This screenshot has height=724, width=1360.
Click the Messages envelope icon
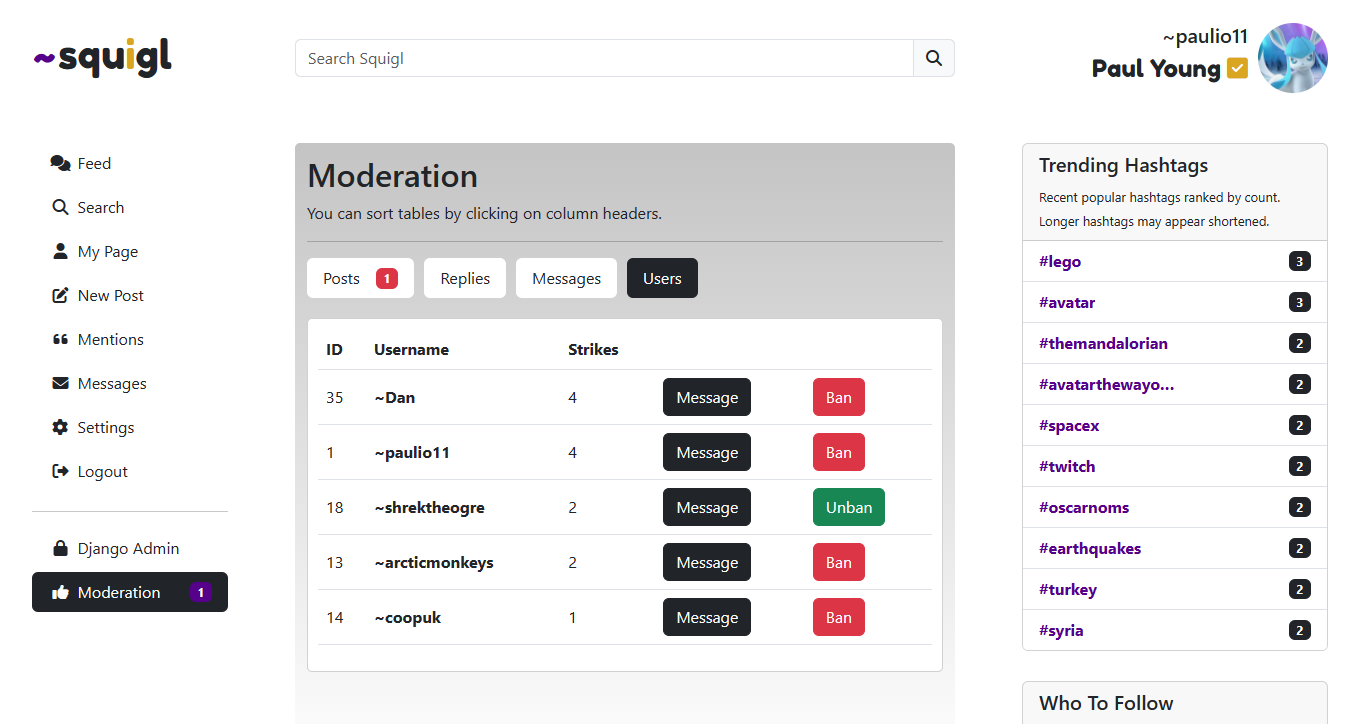coord(60,383)
